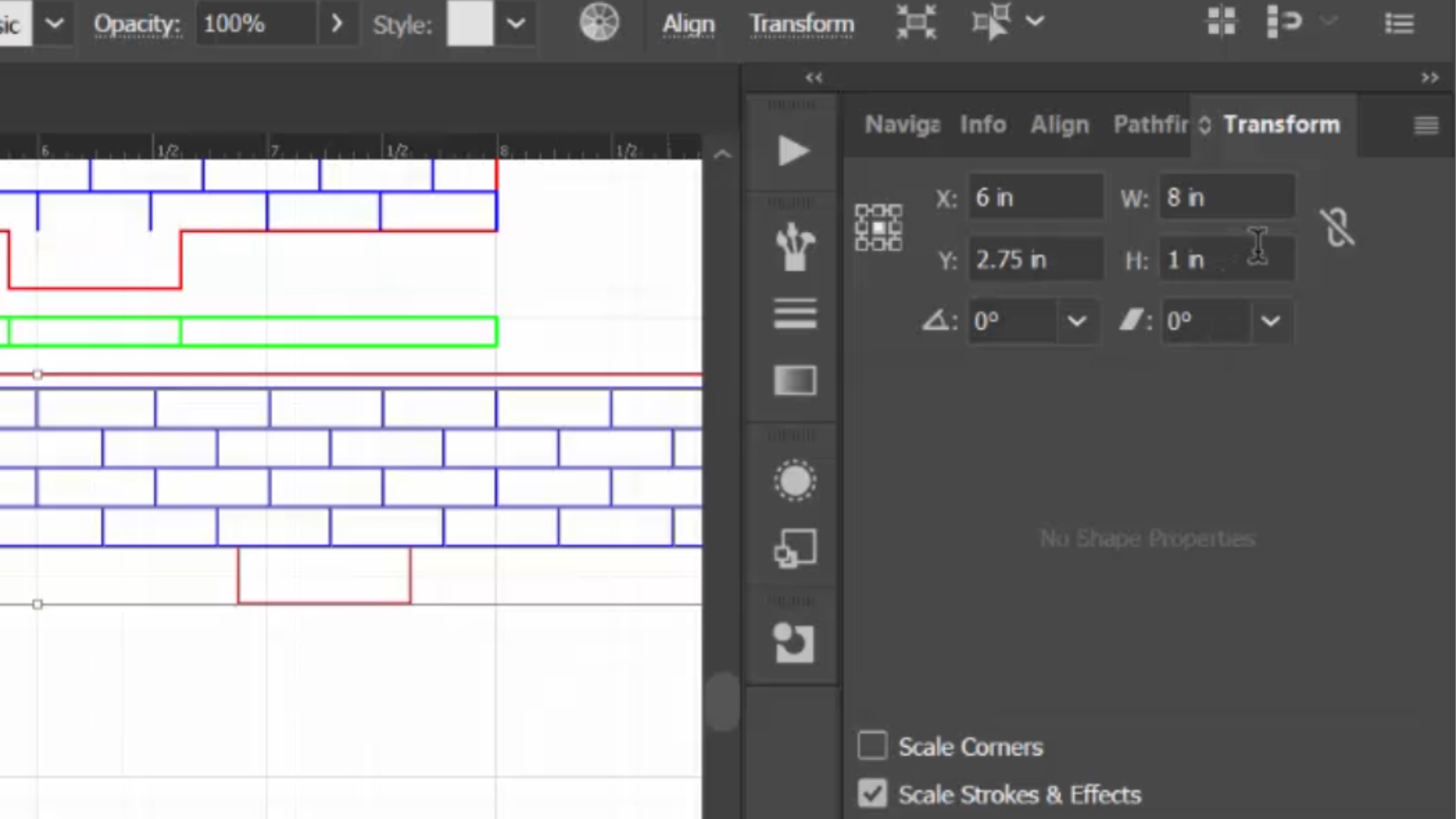Expand the Rotation angle dropdown
This screenshot has width=1456, height=819.
tap(1079, 321)
